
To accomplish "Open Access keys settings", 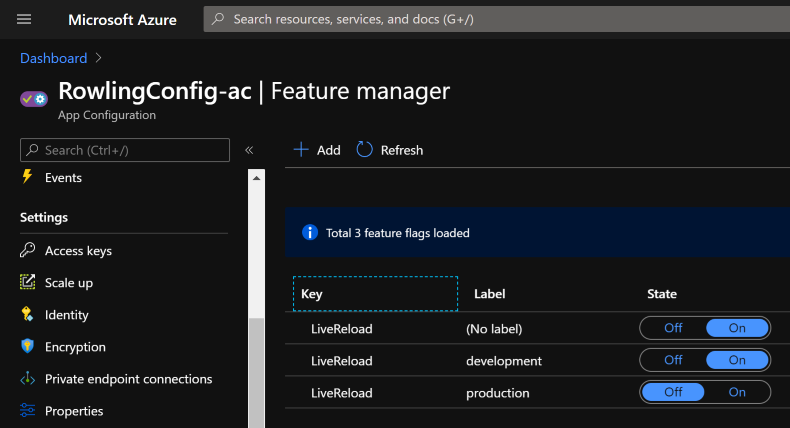I will click(78, 251).
